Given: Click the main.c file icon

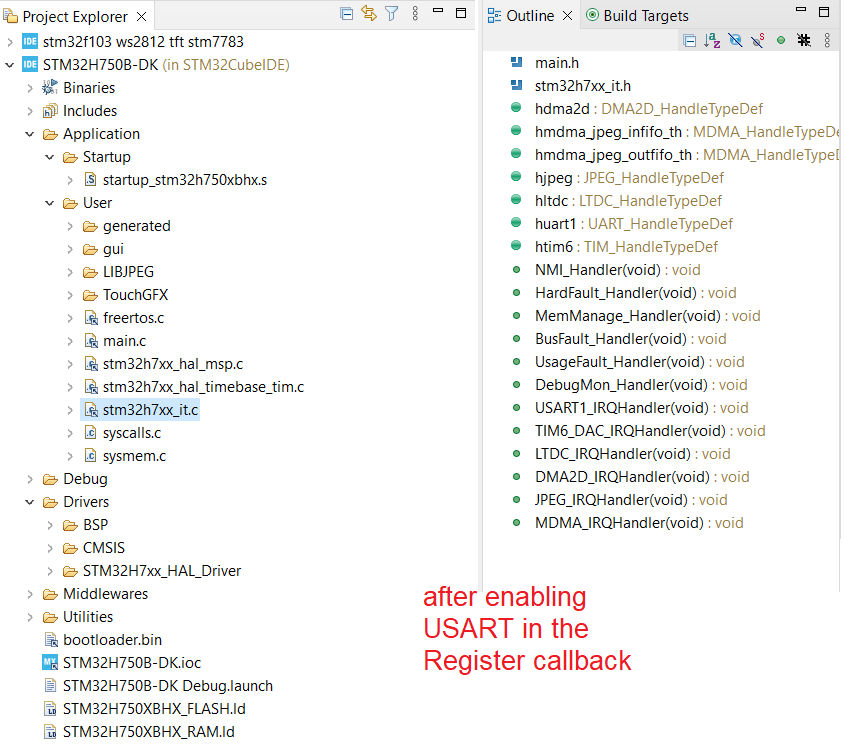Looking at the screenshot, I should point(91,341).
